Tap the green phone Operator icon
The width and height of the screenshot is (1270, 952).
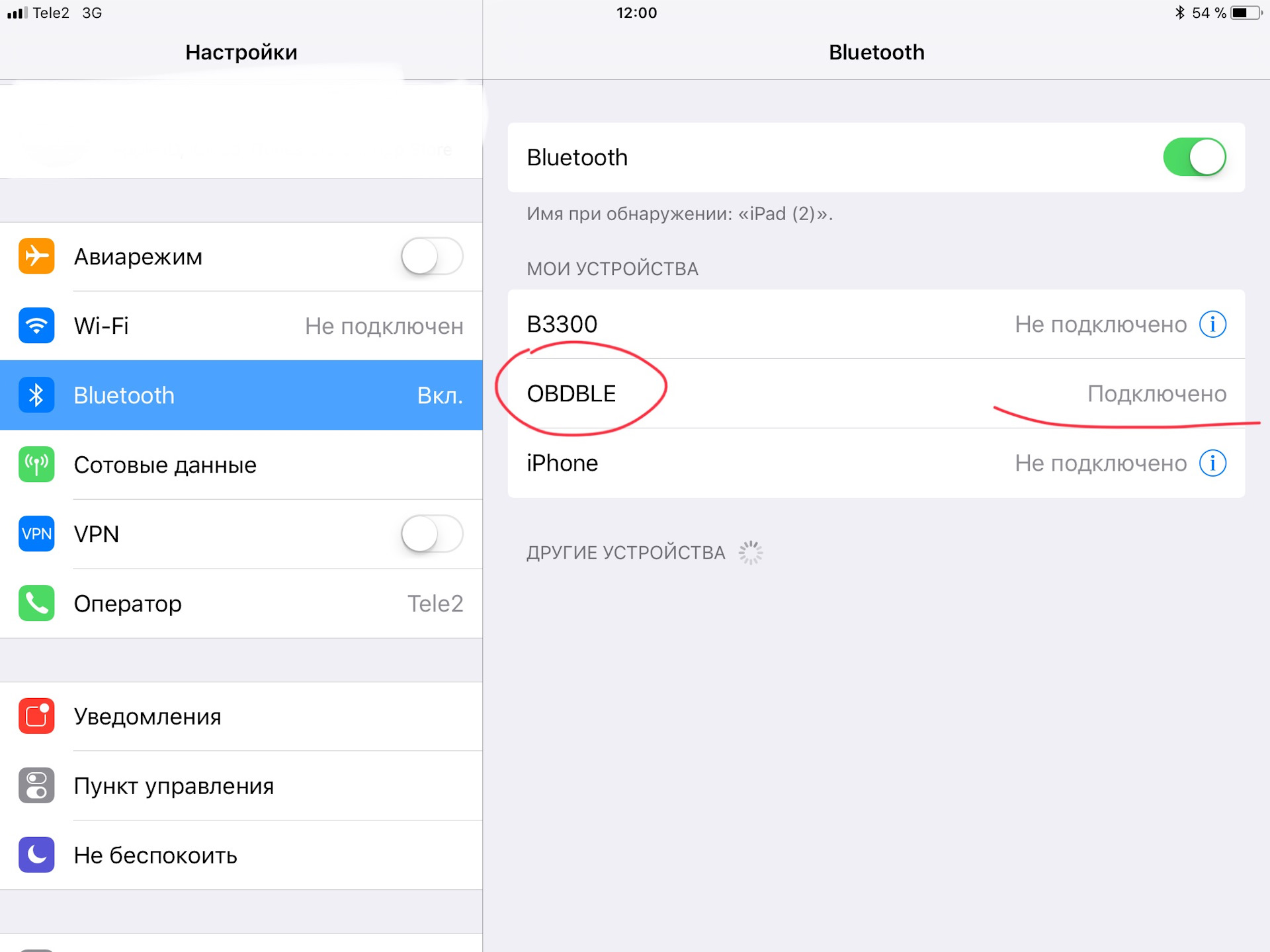36,603
